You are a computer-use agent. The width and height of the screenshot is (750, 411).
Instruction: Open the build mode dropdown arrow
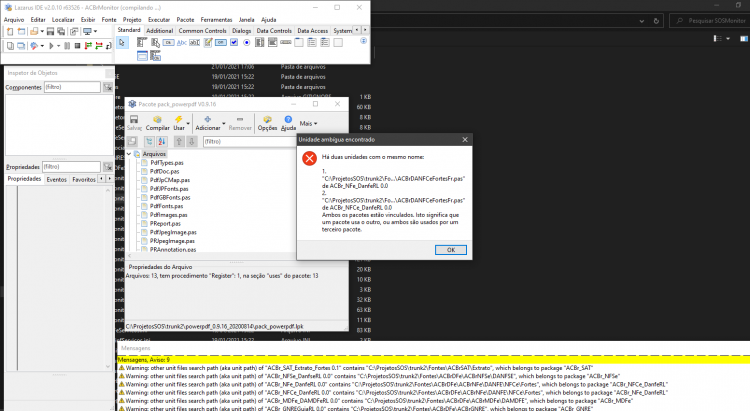(x=42, y=46)
